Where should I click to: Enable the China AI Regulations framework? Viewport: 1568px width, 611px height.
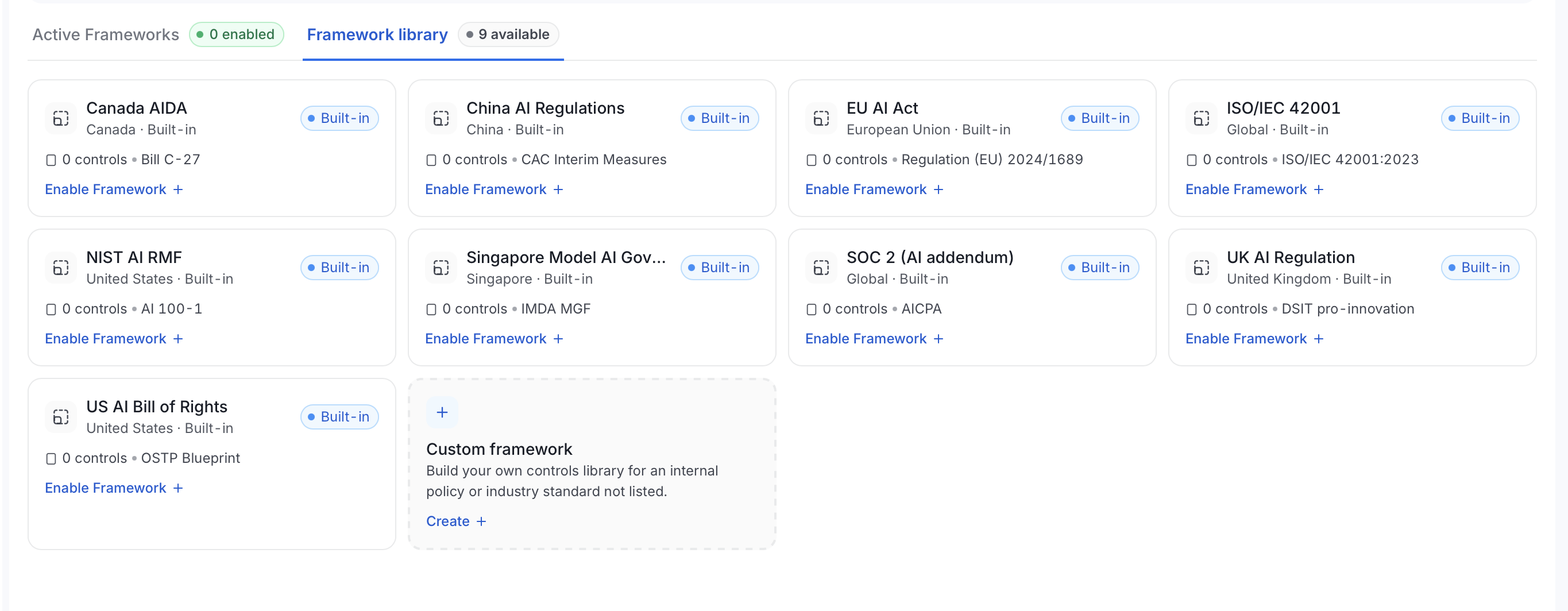[493, 190]
